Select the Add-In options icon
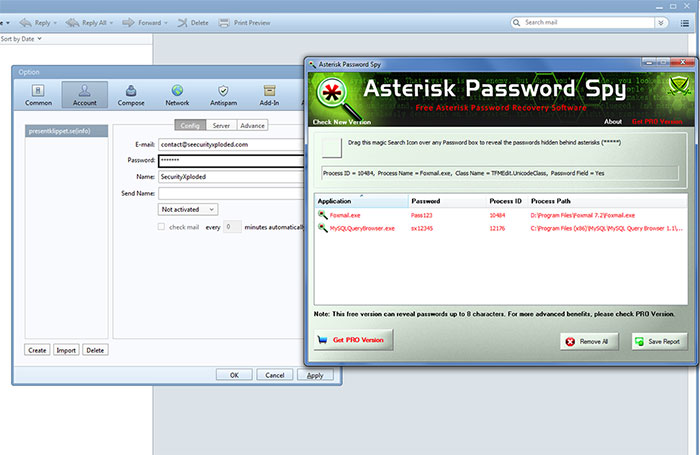 coord(269,95)
